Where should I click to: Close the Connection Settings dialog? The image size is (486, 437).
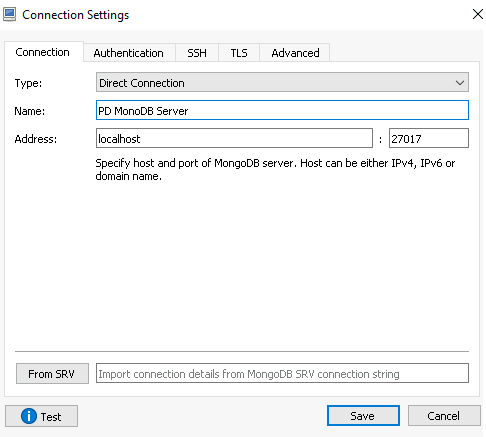478,14
